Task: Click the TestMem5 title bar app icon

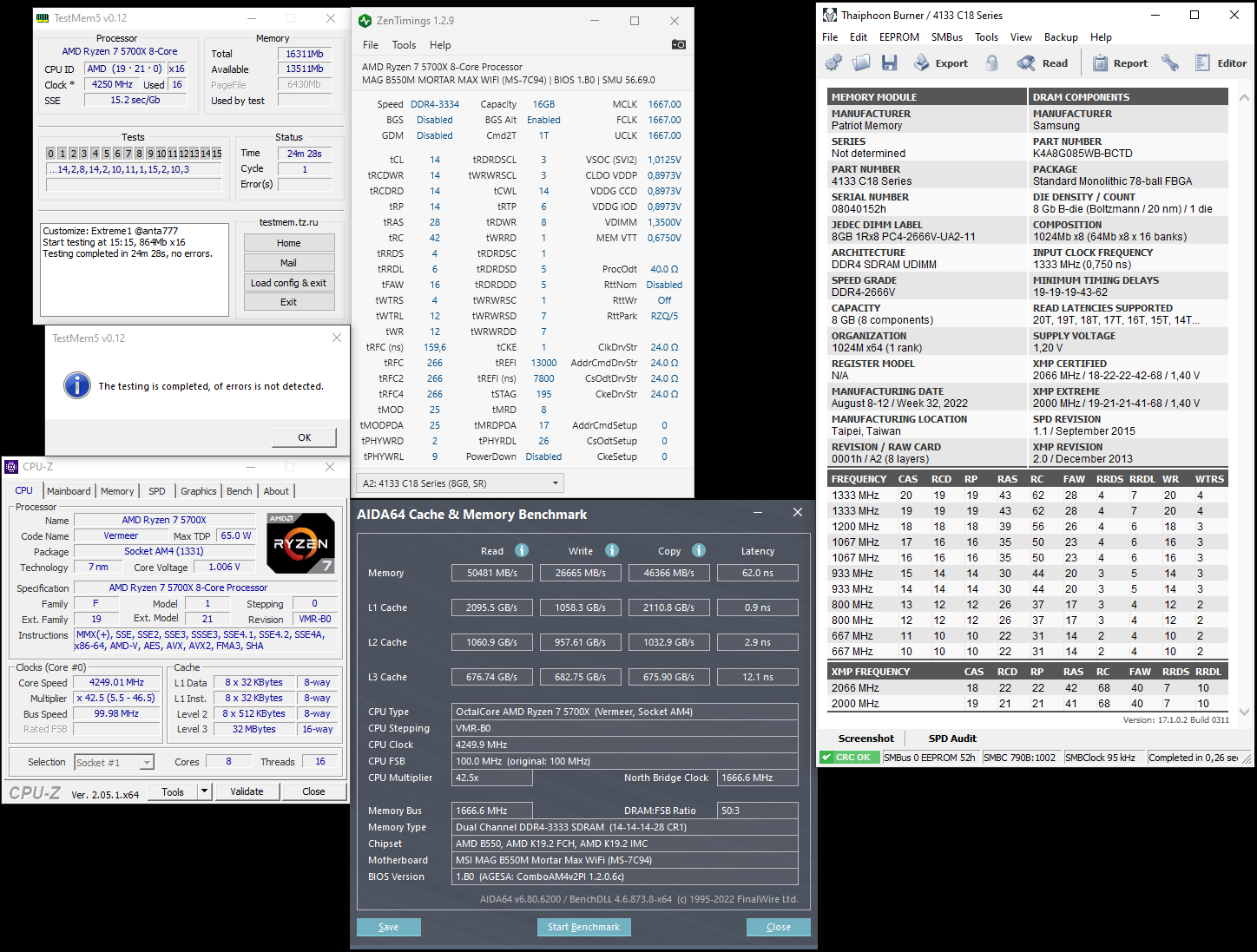Action: click(43, 18)
